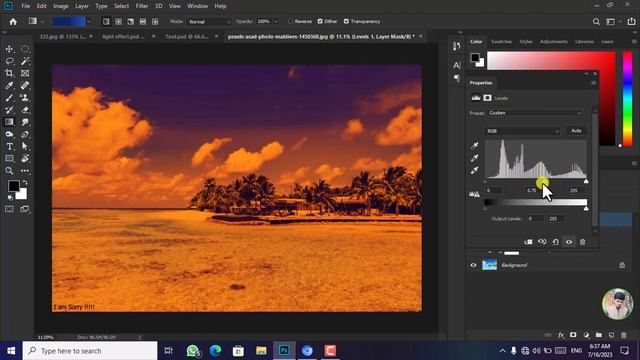
Task: Select the Eyedropper tool in the toolbox
Action: tap(9, 86)
